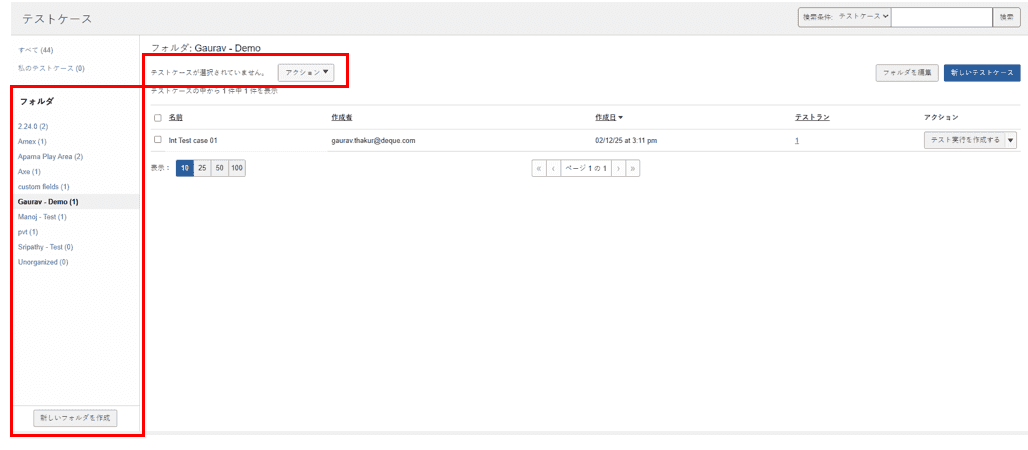The height and width of the screenshot is (450, 1028).
Task: Set page size to 25 items
Action: 202,168
